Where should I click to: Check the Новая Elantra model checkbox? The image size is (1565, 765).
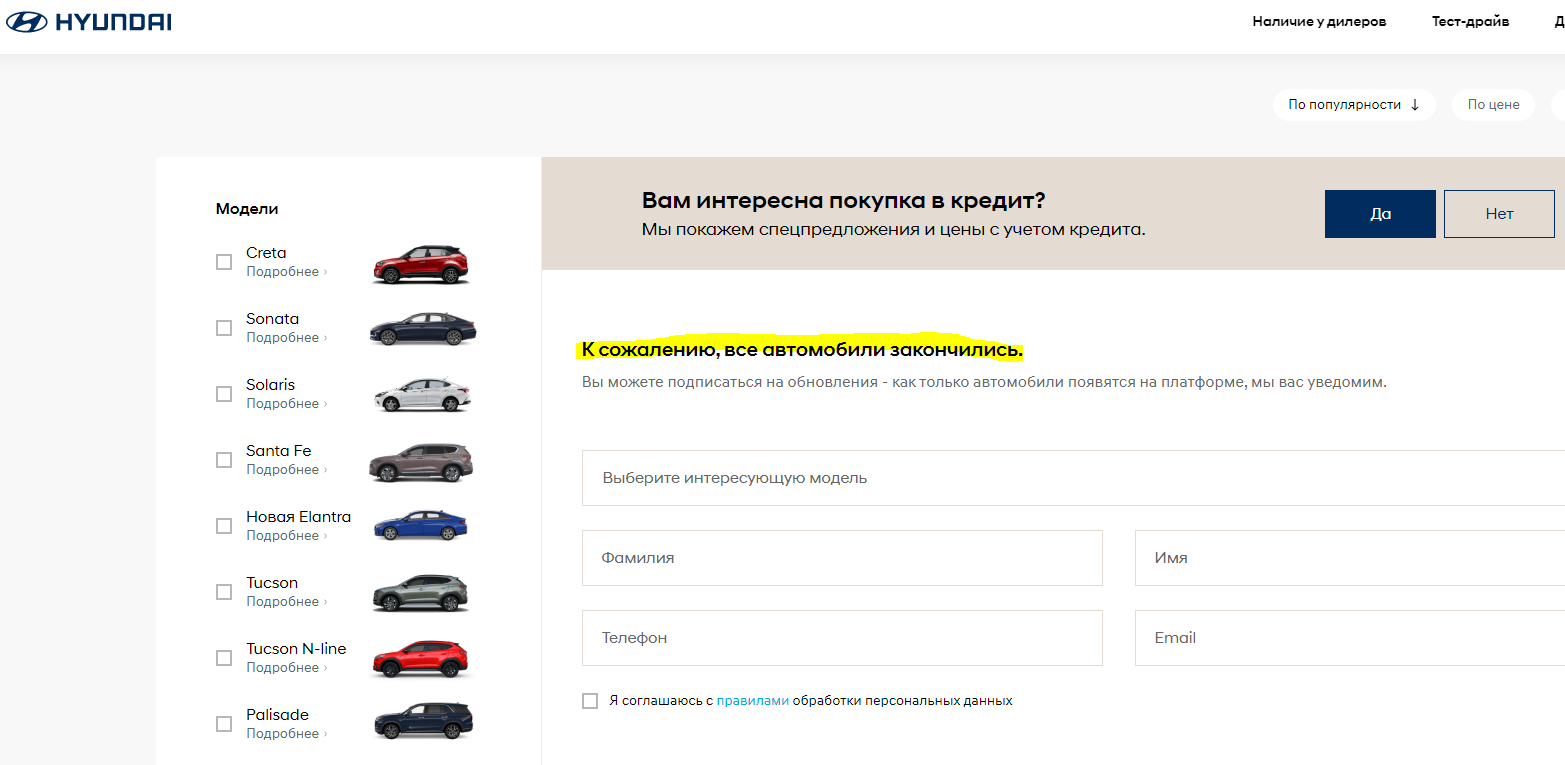point(224,526)
